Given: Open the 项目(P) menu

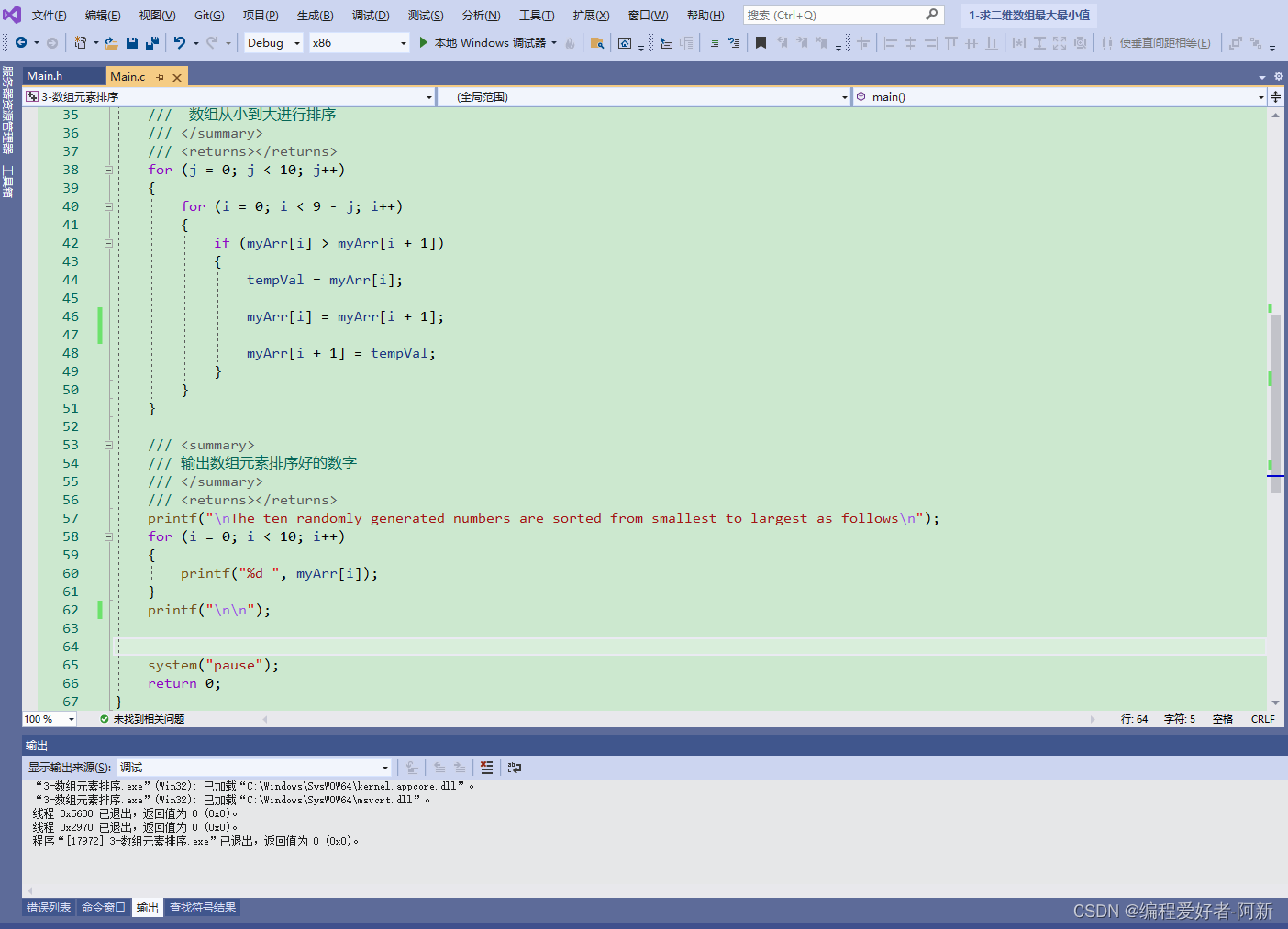Looking at the screenshot, I should 261,16.
